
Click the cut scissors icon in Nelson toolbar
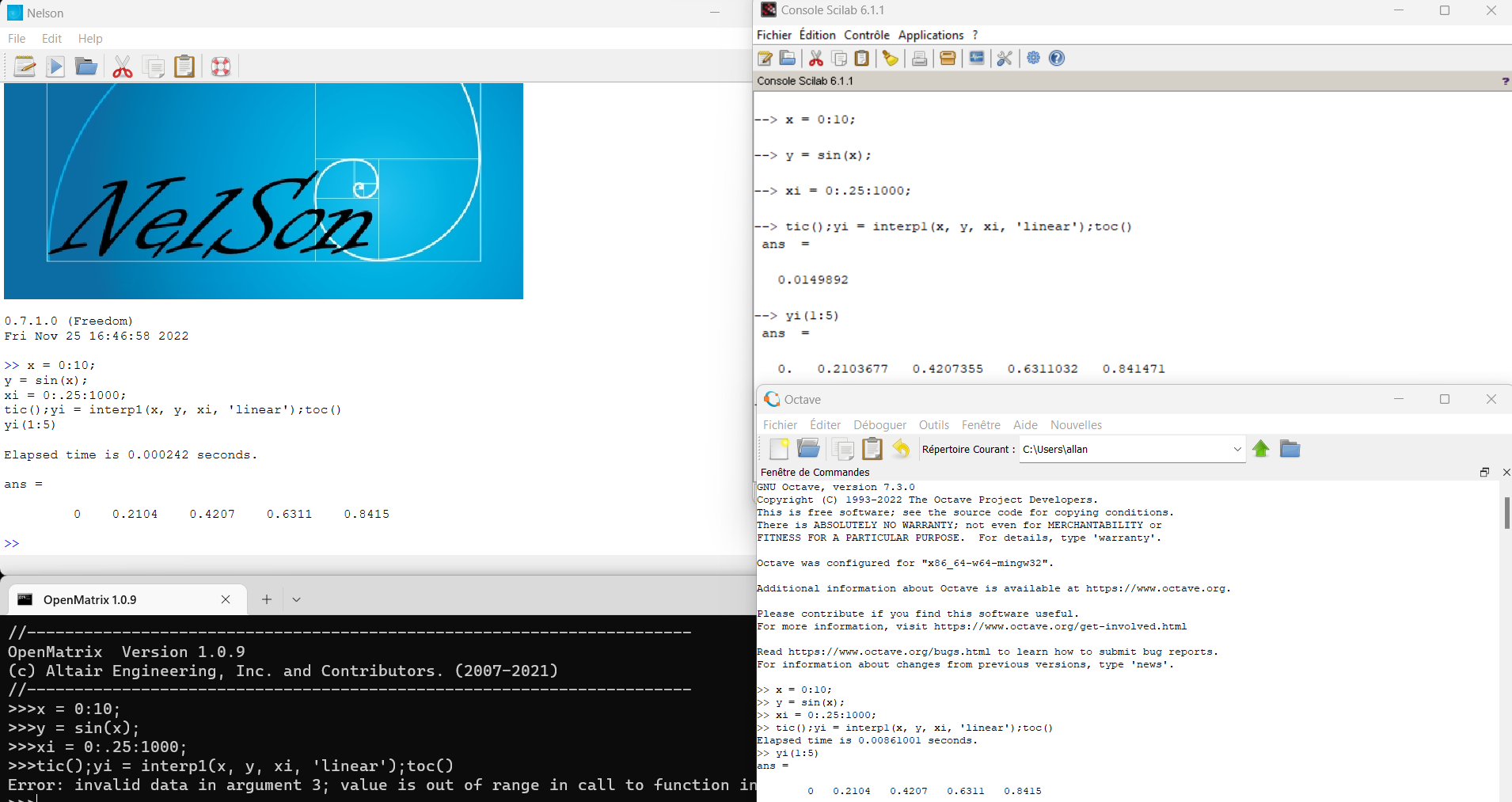pyautogui.click(x=123, y=67)
